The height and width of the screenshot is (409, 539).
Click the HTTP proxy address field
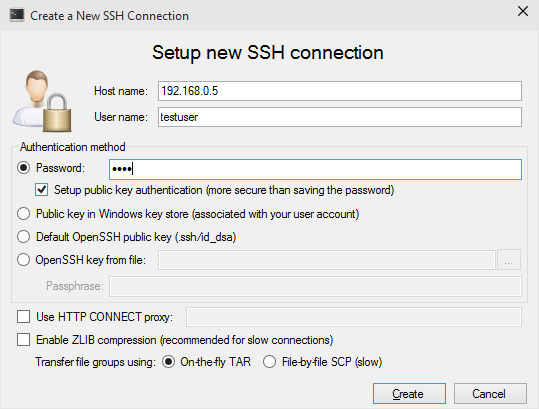(354, 317)
